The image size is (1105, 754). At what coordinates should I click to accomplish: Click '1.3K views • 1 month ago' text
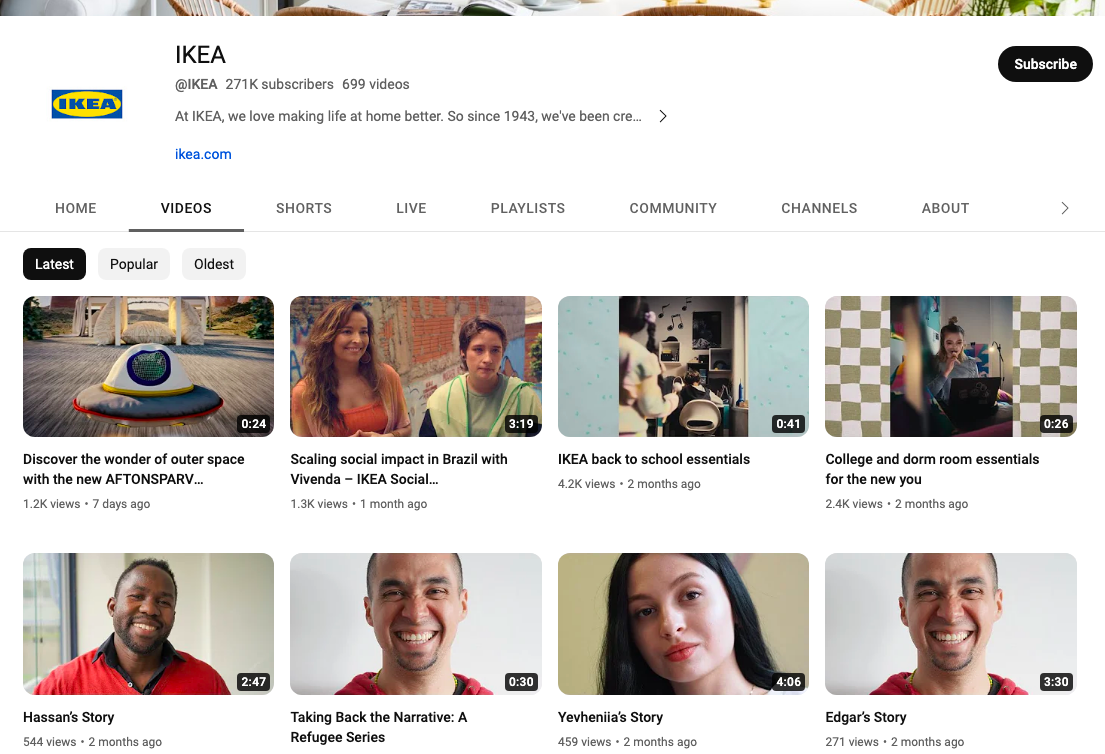point(359,504)
